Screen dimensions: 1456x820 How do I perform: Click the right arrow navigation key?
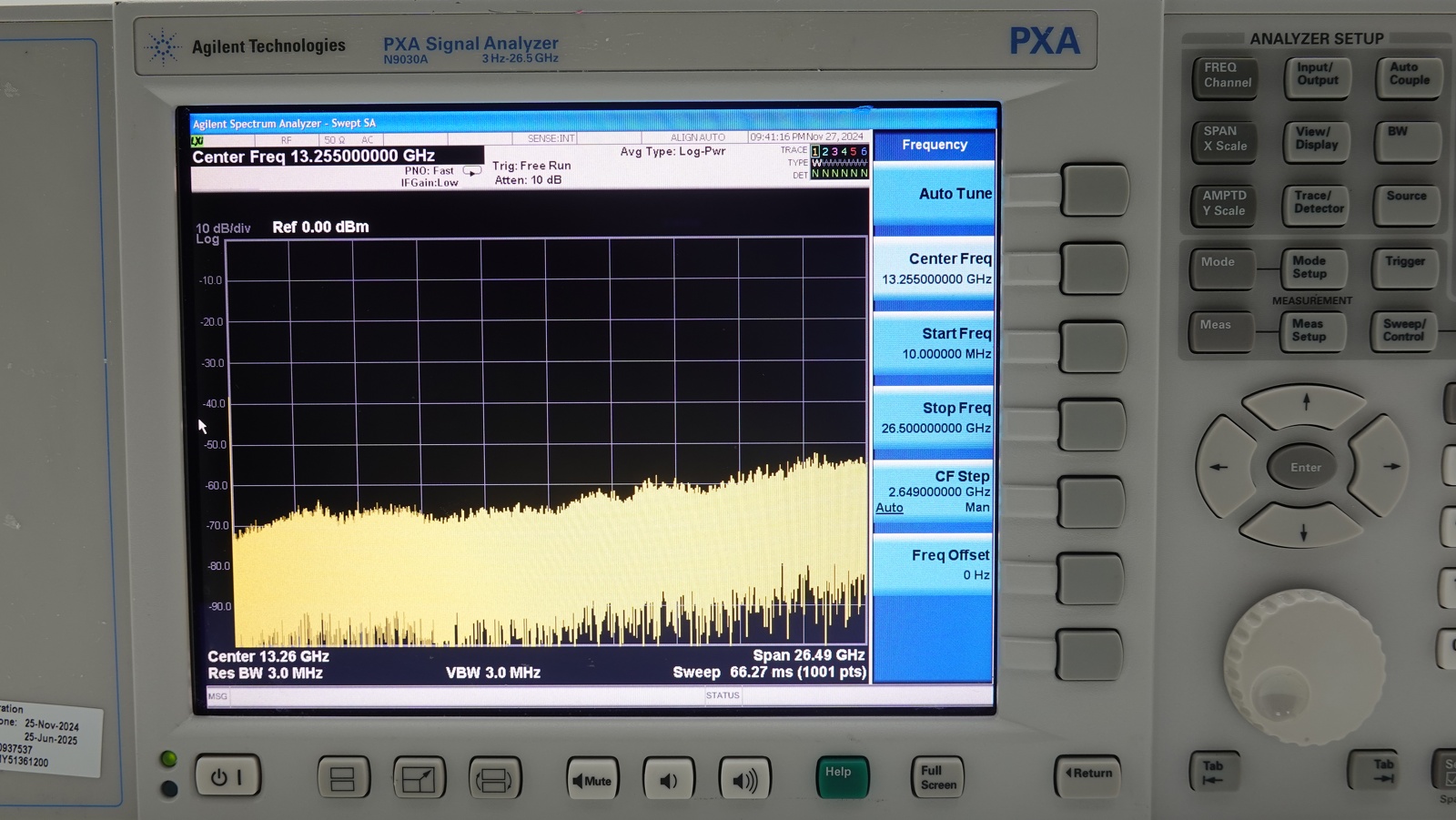(1385, 466)
